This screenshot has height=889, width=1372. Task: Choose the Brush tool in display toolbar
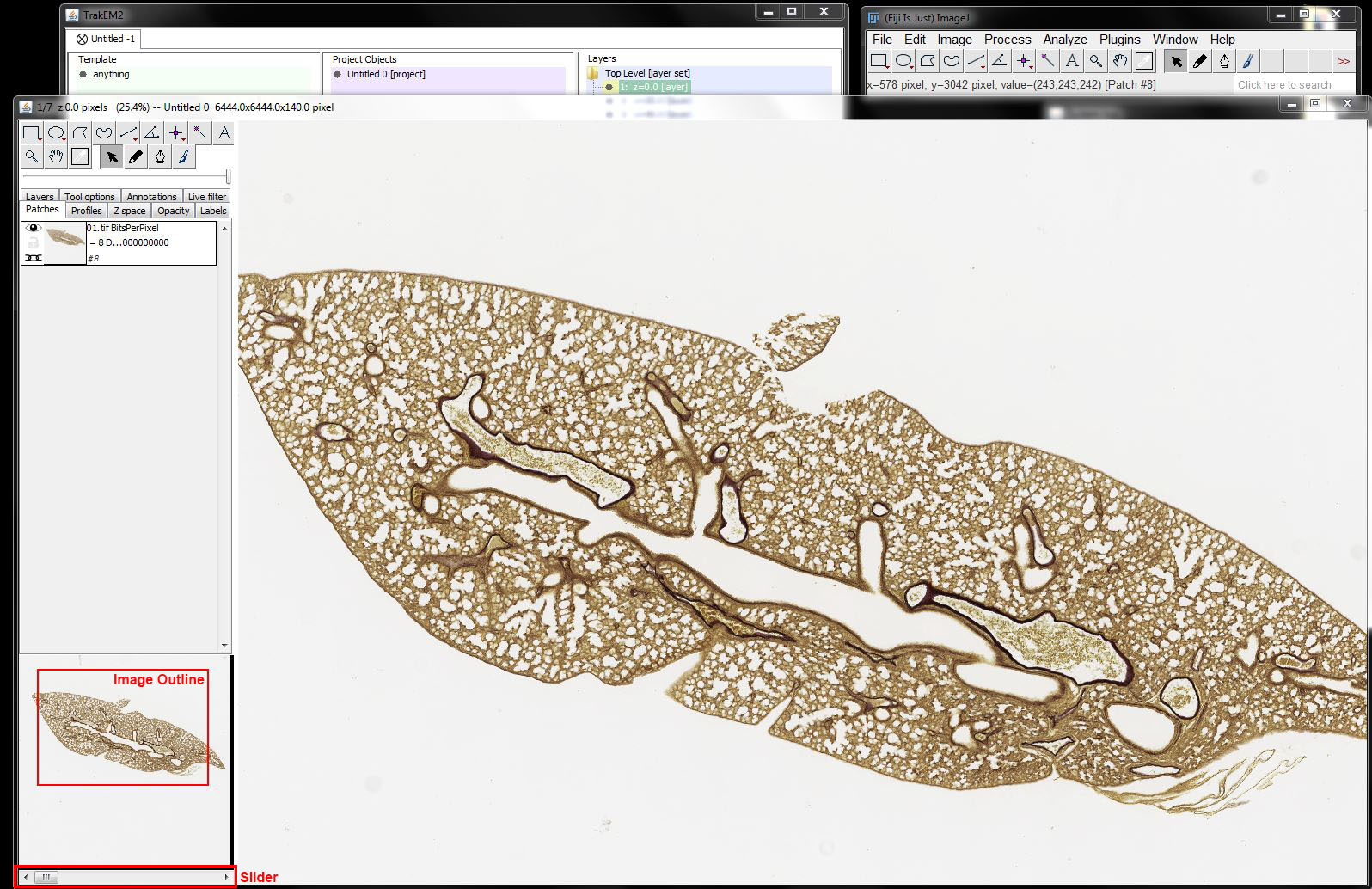[183, 156]
